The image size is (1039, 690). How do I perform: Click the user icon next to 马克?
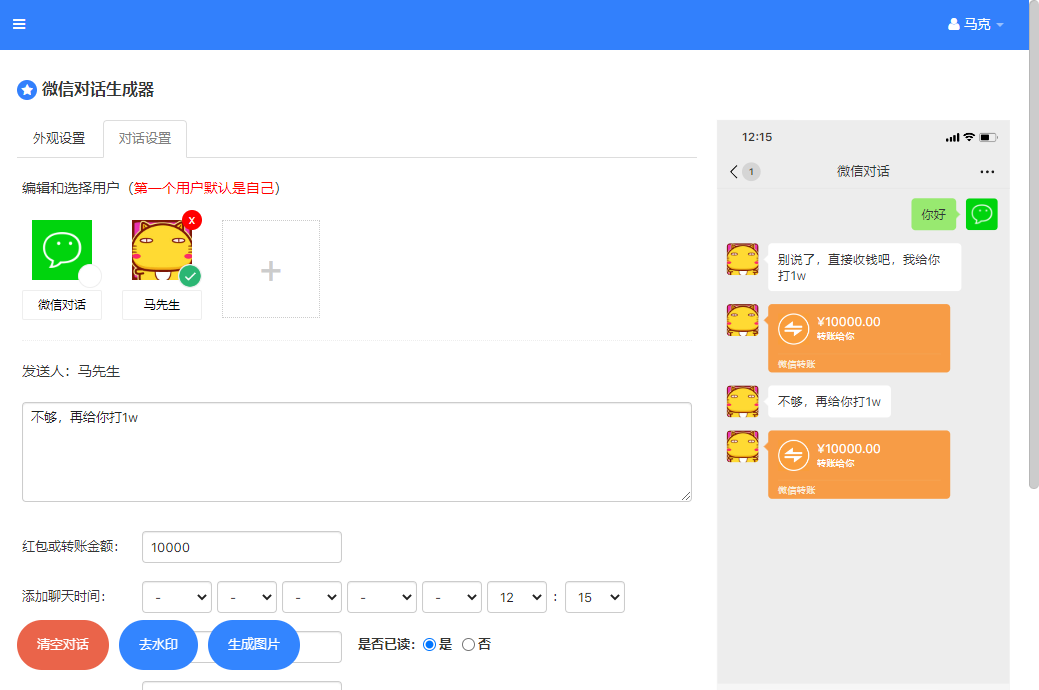(953, 23)
